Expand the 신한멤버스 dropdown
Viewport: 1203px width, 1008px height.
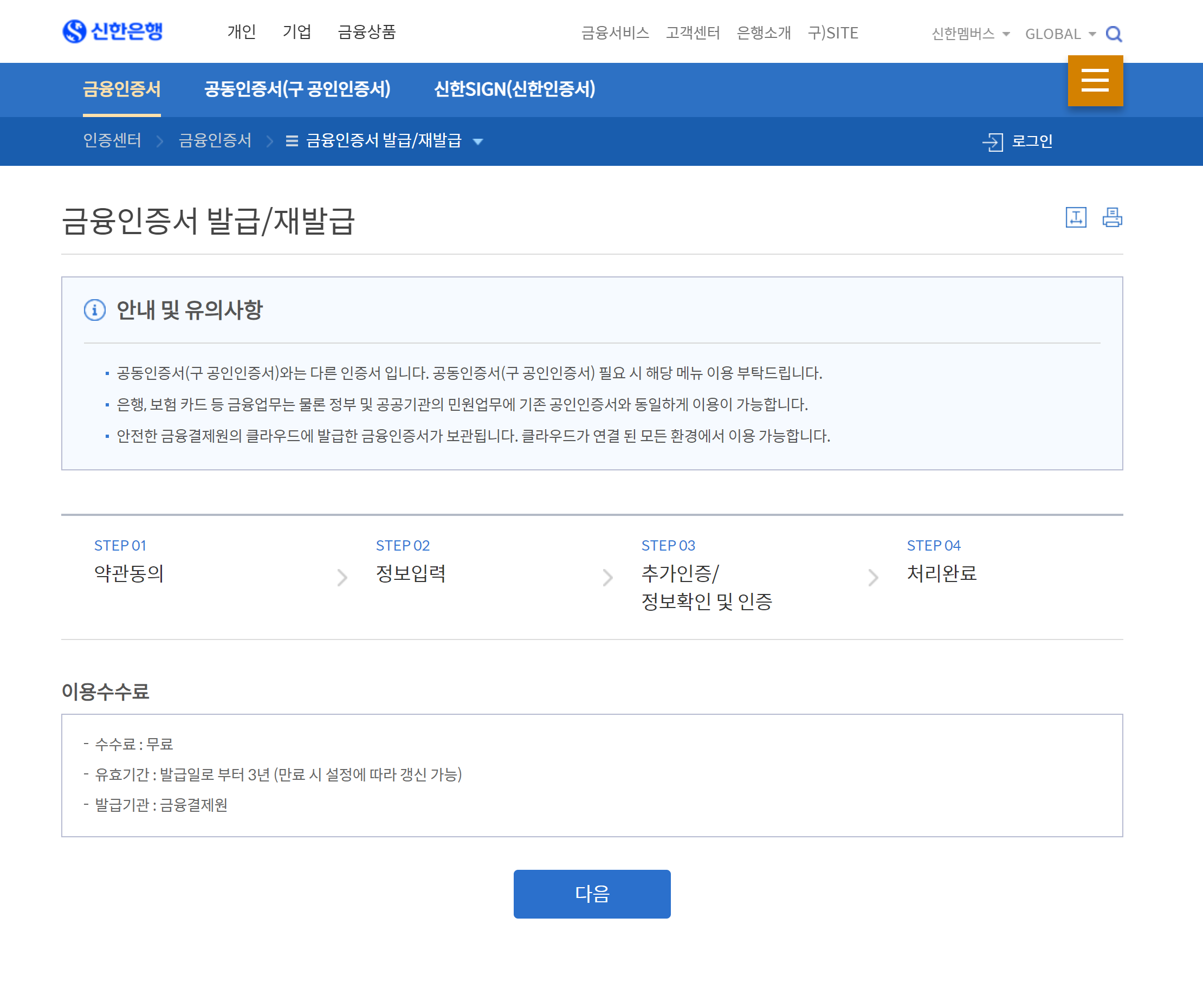pos(970,34)
